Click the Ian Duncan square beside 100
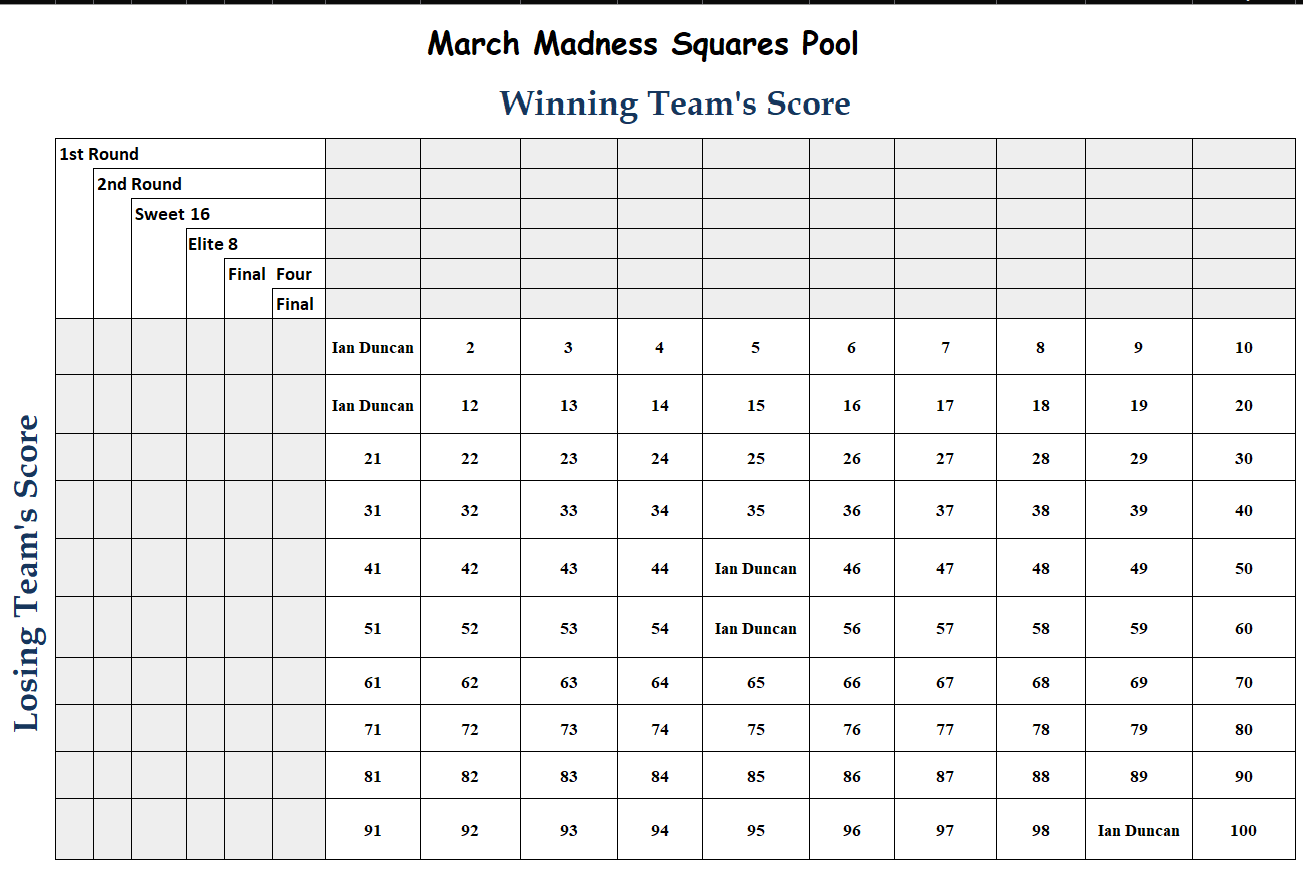This screenshot has width=1303, height=870. (1138, 830)
